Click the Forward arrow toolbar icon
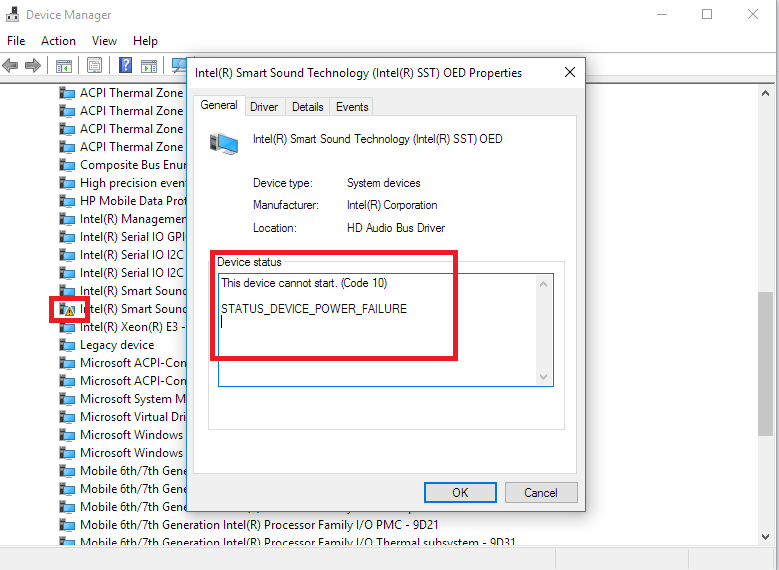 33,66
